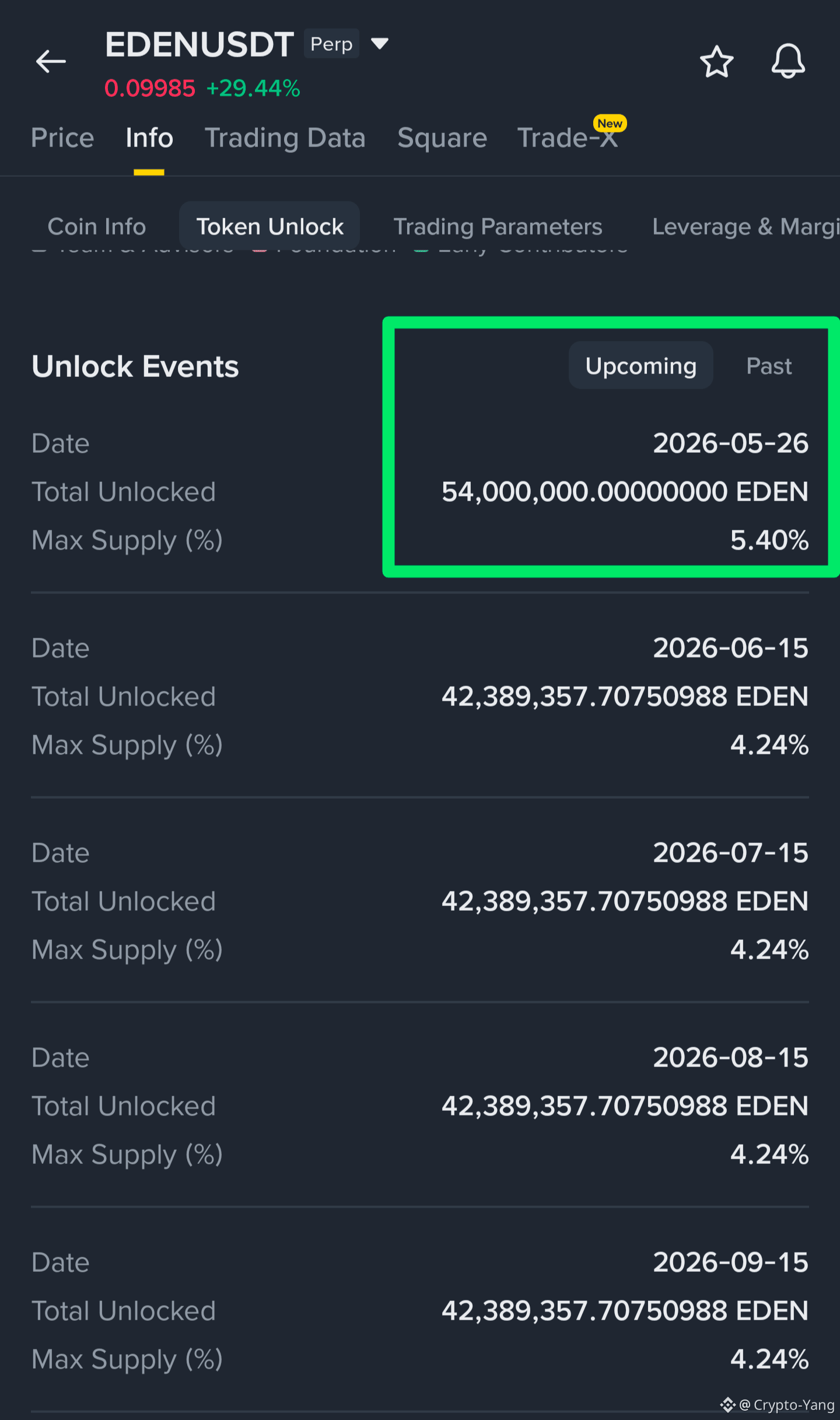This screenshot has height=1420, width=840.
Task: Open the Trade-X tab
Action: [567, 138]
